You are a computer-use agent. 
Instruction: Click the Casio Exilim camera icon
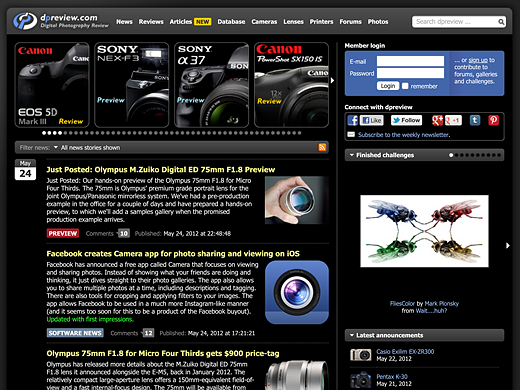pyautogui.click(x=361, y=355)
